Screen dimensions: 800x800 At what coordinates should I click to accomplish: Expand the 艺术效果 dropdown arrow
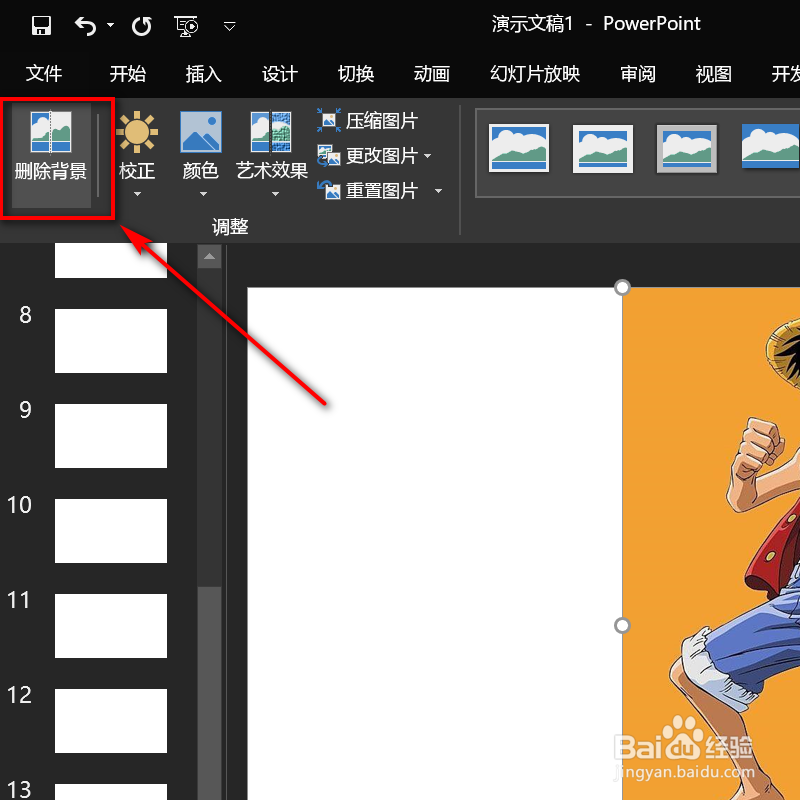(x=275, y=194)
